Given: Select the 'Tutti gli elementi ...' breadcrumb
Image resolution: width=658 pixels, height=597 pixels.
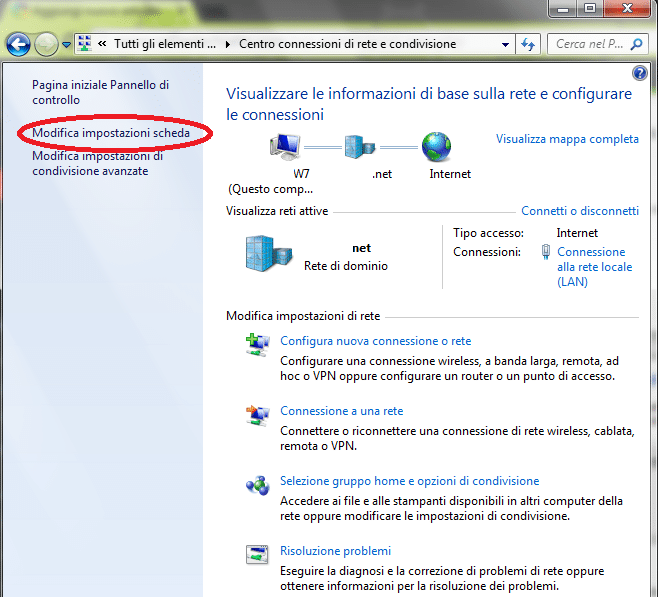Looking at the screenshot, I should [x=165, y=44].
